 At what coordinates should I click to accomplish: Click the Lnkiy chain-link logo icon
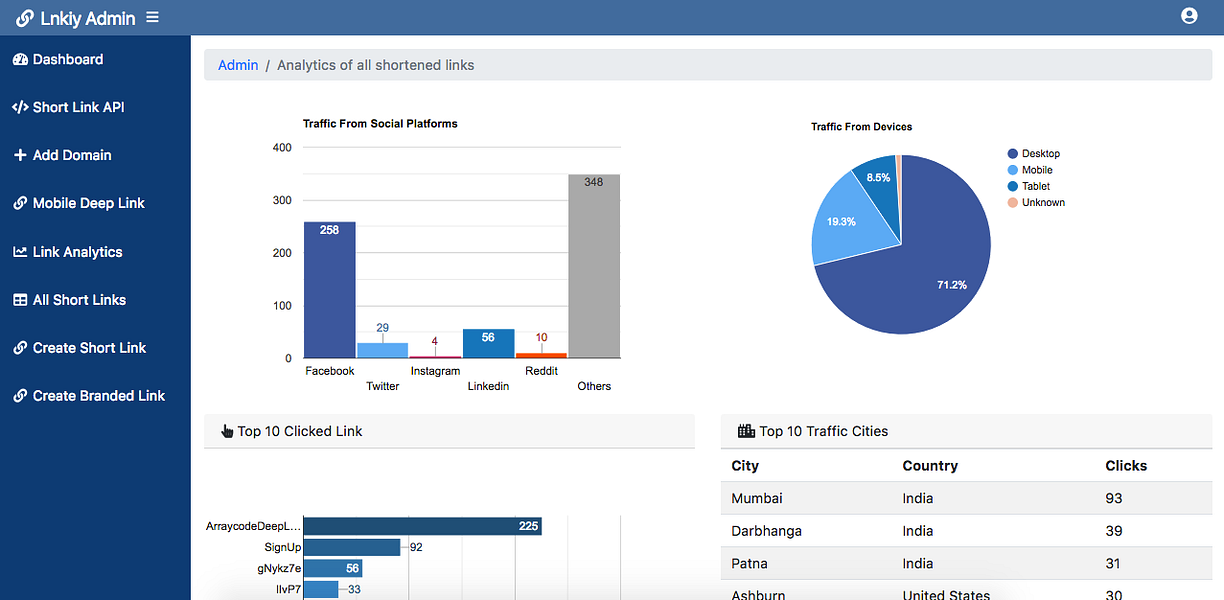pos(25,18)
